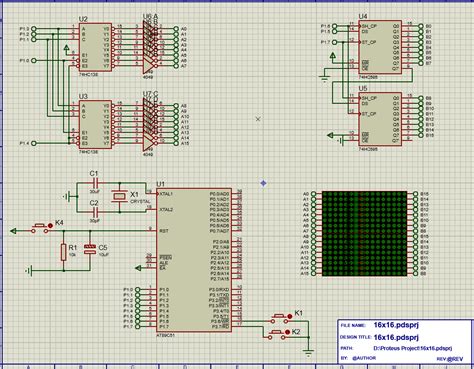
Task: Click the P1.4 terminal near U3
Action: [34, 143]
